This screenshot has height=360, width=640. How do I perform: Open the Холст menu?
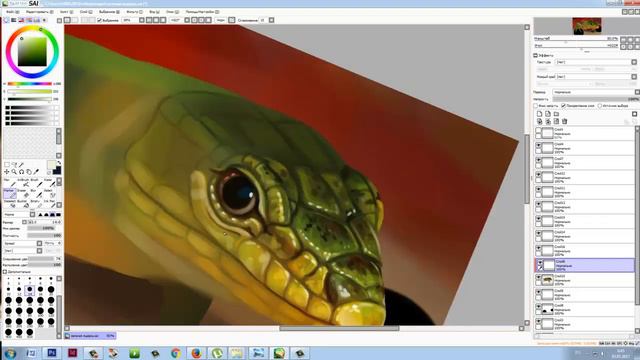coord(66,12)
